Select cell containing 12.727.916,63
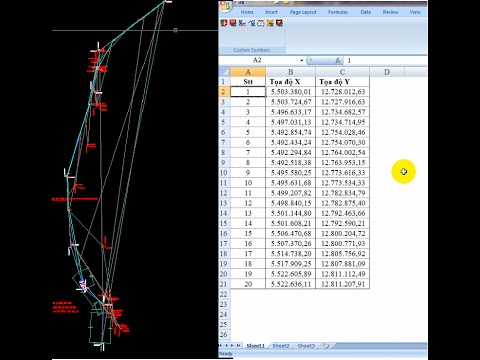The height and width of the screenshot is (360, 480). click(x=342, y=102)
